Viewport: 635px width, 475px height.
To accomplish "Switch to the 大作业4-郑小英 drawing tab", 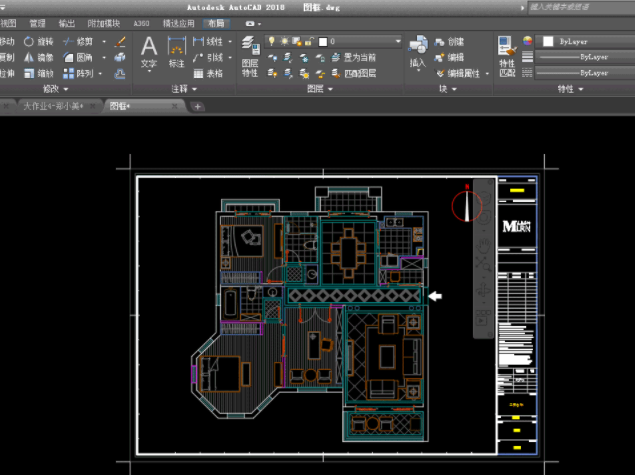I will 54,106.
